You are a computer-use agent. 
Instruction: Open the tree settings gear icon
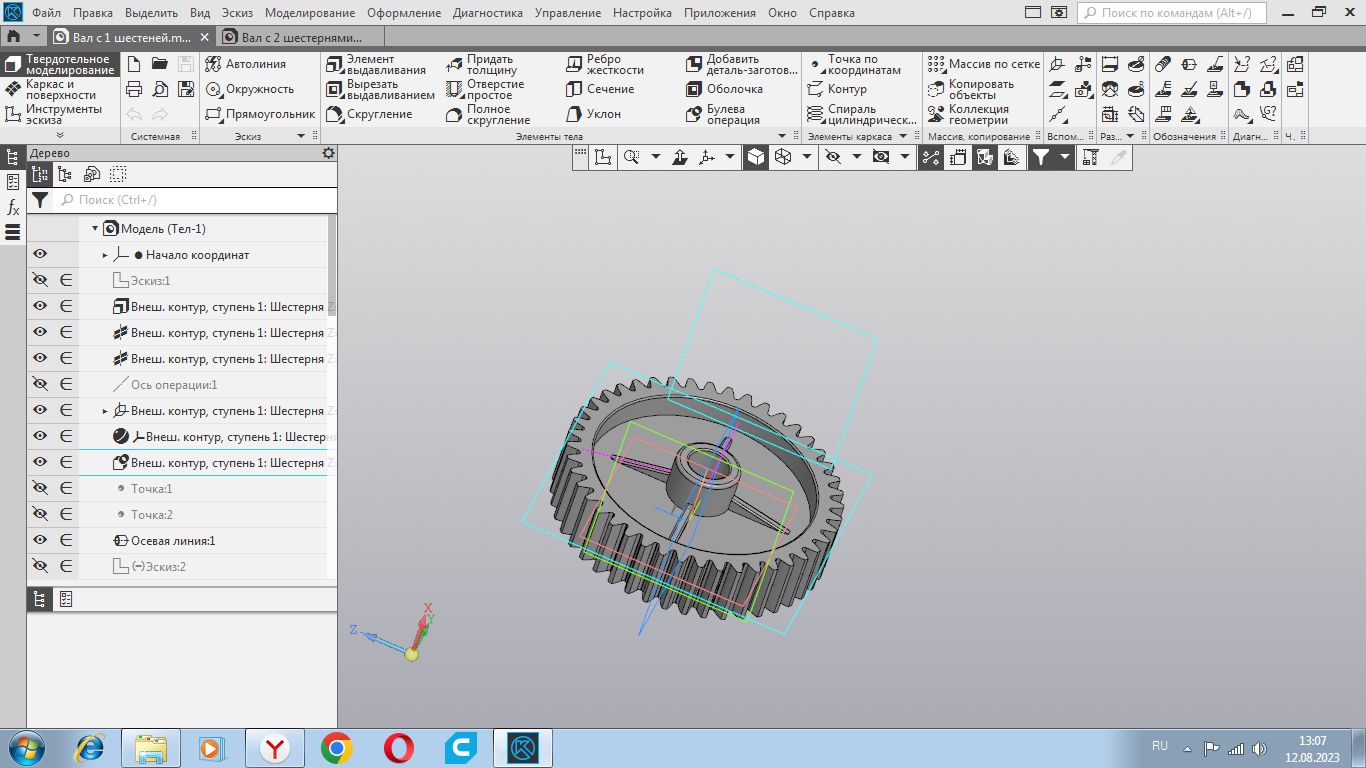click(x=328, y=153)
